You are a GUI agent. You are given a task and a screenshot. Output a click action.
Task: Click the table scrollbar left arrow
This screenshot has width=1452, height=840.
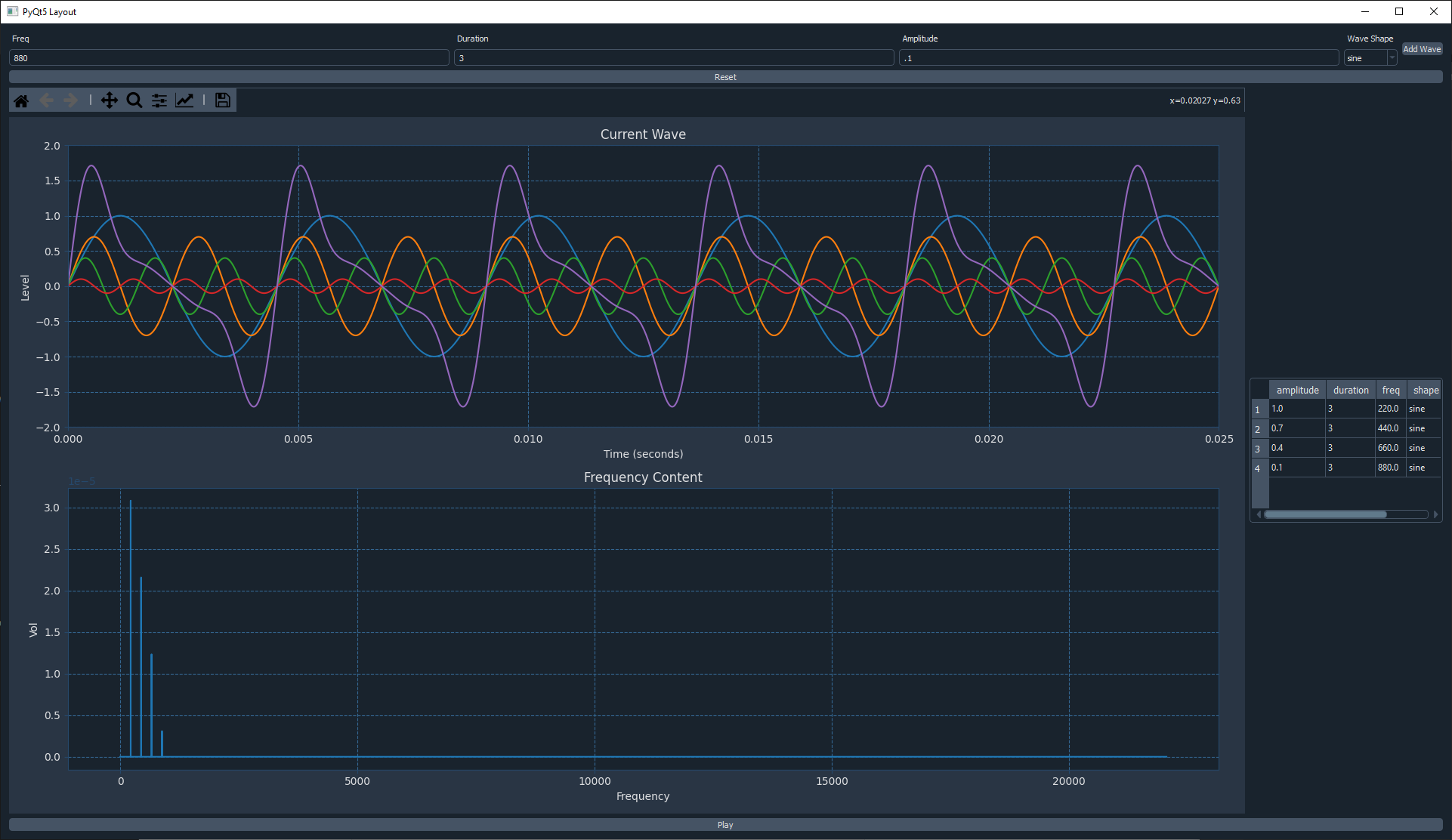[1259, 514]
